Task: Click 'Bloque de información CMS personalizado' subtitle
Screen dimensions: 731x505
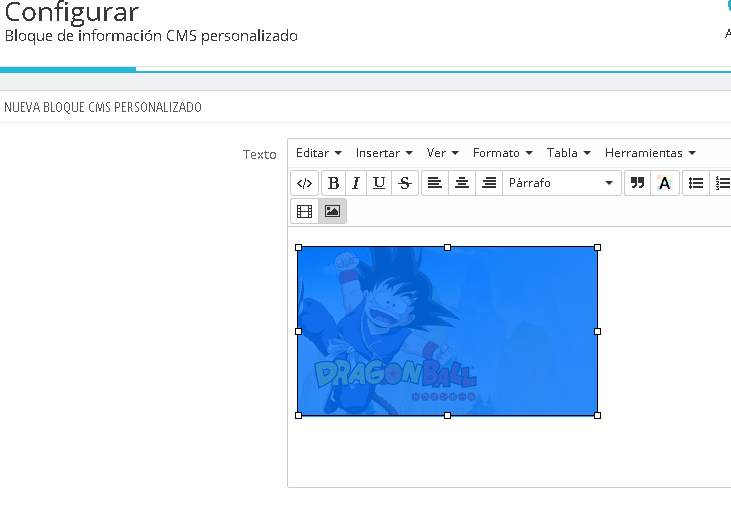Action: click(x=151, y=36)
